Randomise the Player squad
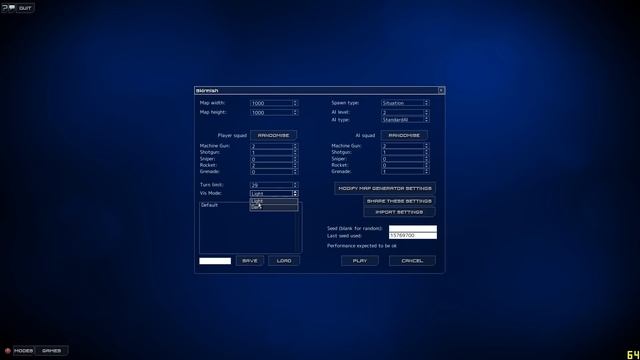The height and width of the screenshot is (360, 640). click(x=273, y=135)
